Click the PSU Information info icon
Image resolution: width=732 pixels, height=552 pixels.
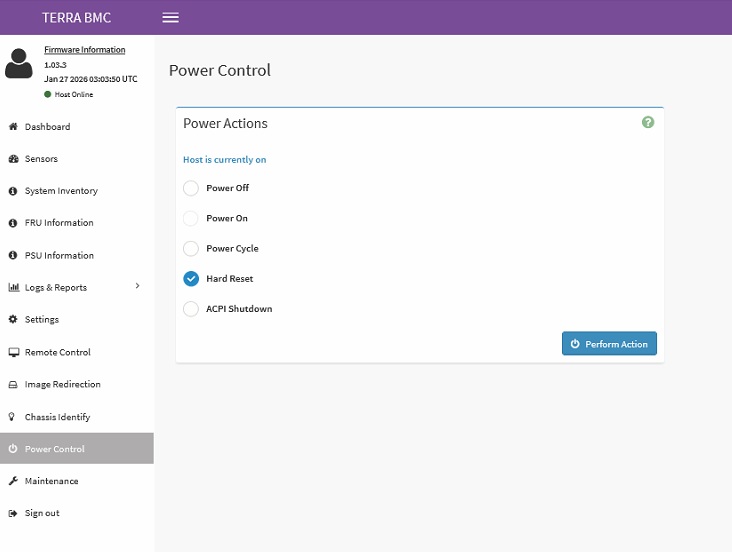coord(13,255)
